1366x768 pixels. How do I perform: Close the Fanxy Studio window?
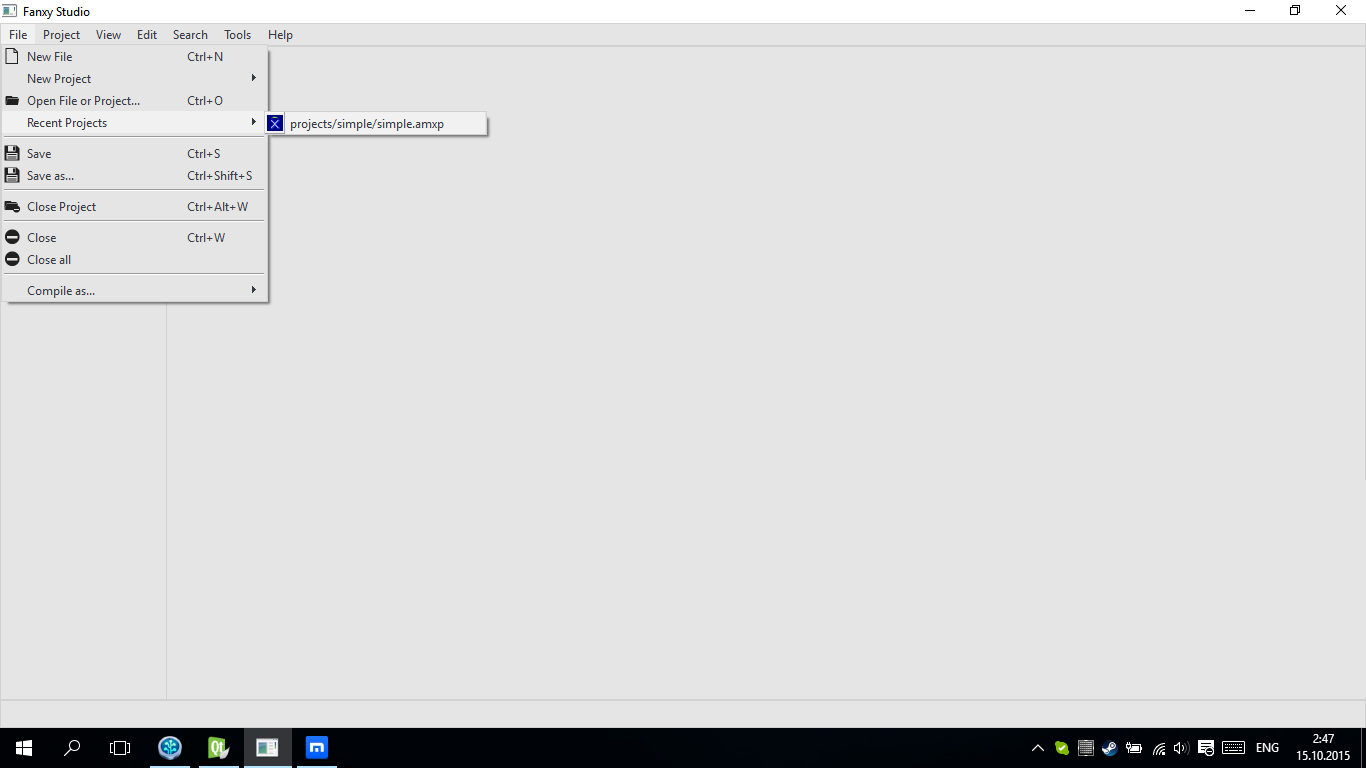(x=1342, y=11)
